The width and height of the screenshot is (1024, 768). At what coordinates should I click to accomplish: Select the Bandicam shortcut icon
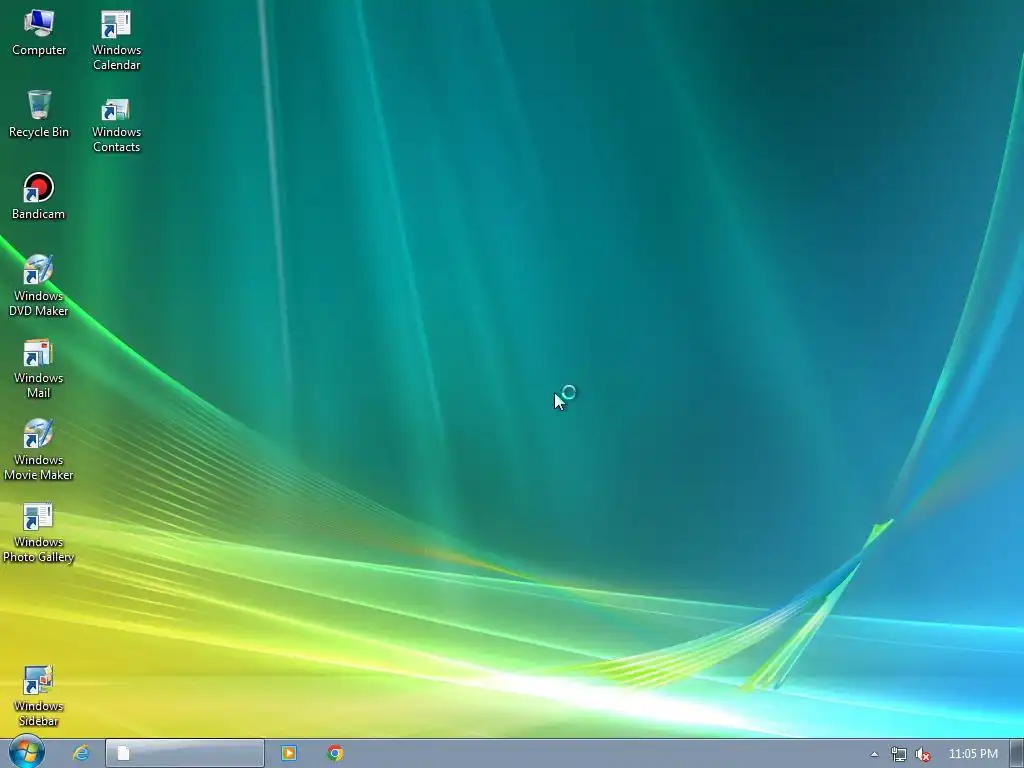click(x=39, y=196)
